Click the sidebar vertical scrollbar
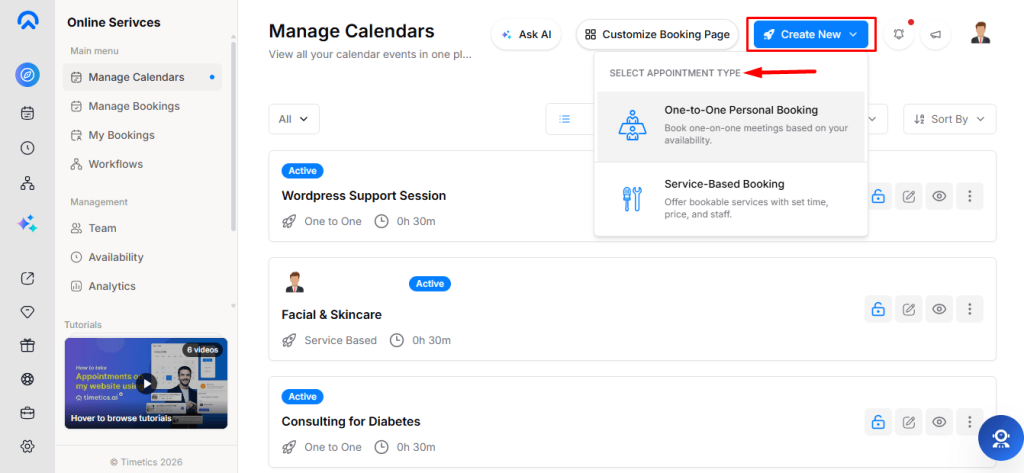This screenshot has height=473, width=1024. click(x=233, y=137)
